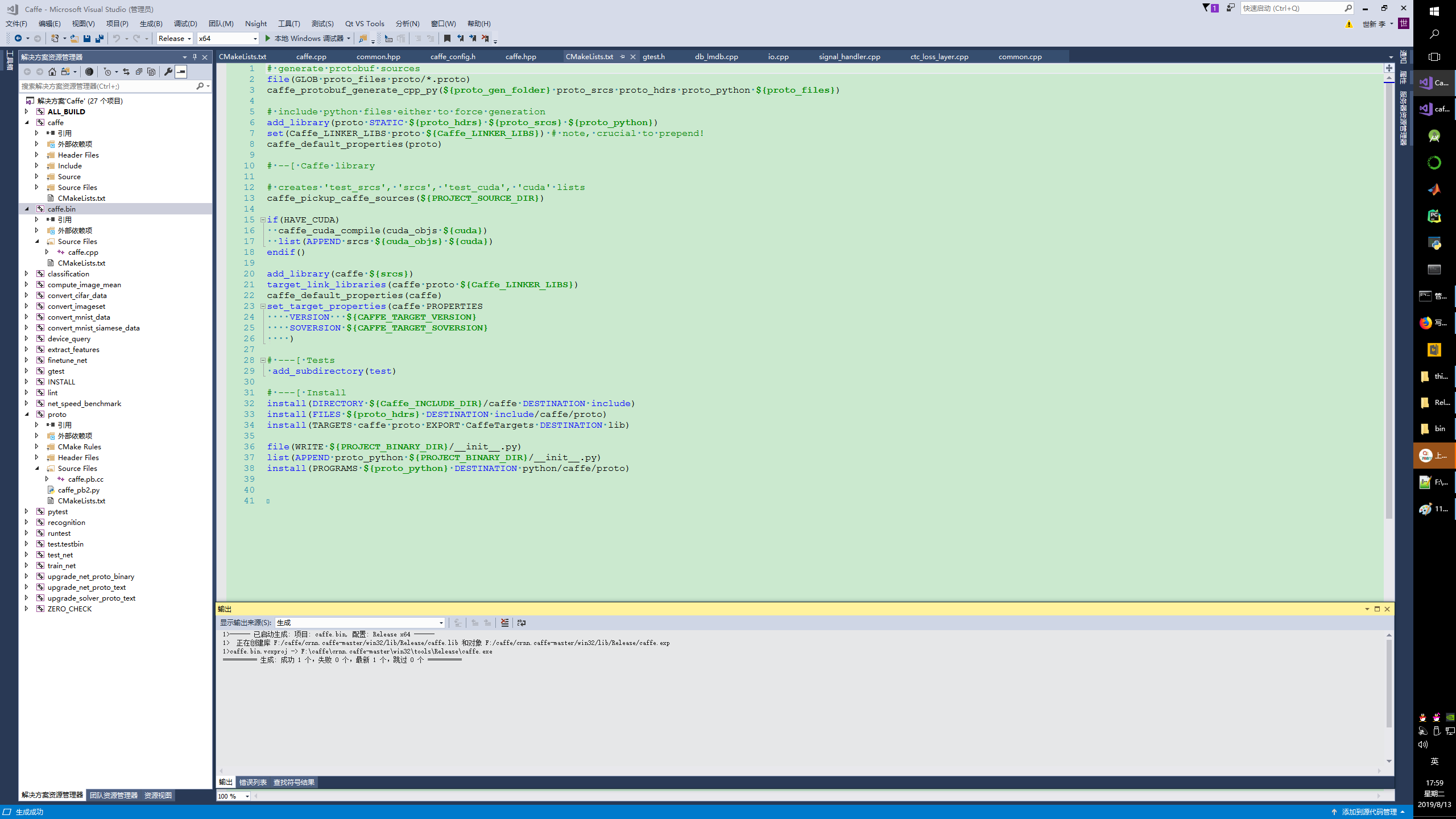This screenshot has height=819, width=1456.
Task: Click Add to Source Control in the status bar
Action: coord(1368,812)
